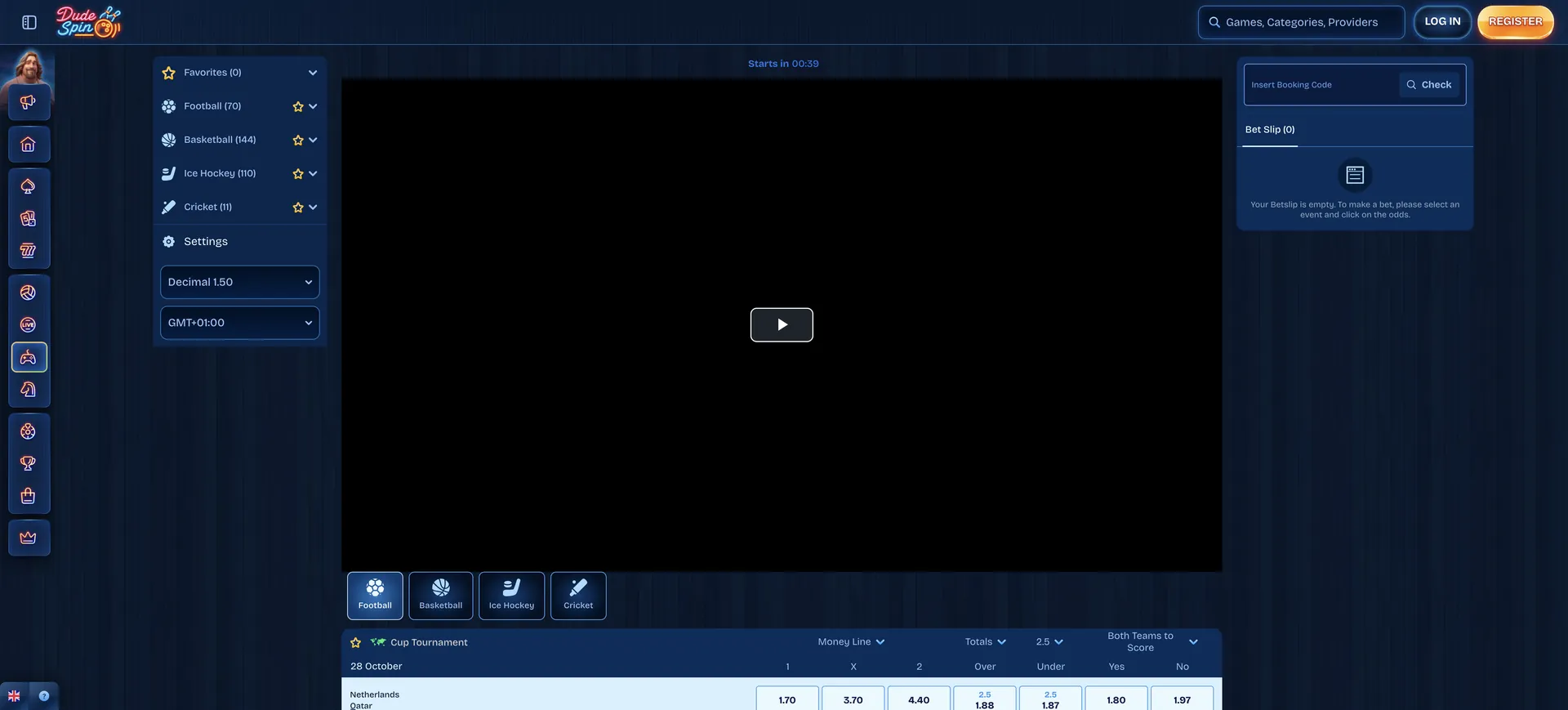Image resolution: width=1568 pixels, height=710 pixels.
Task: Favorite the Cup Tournament with star
Action: [355, 642]
